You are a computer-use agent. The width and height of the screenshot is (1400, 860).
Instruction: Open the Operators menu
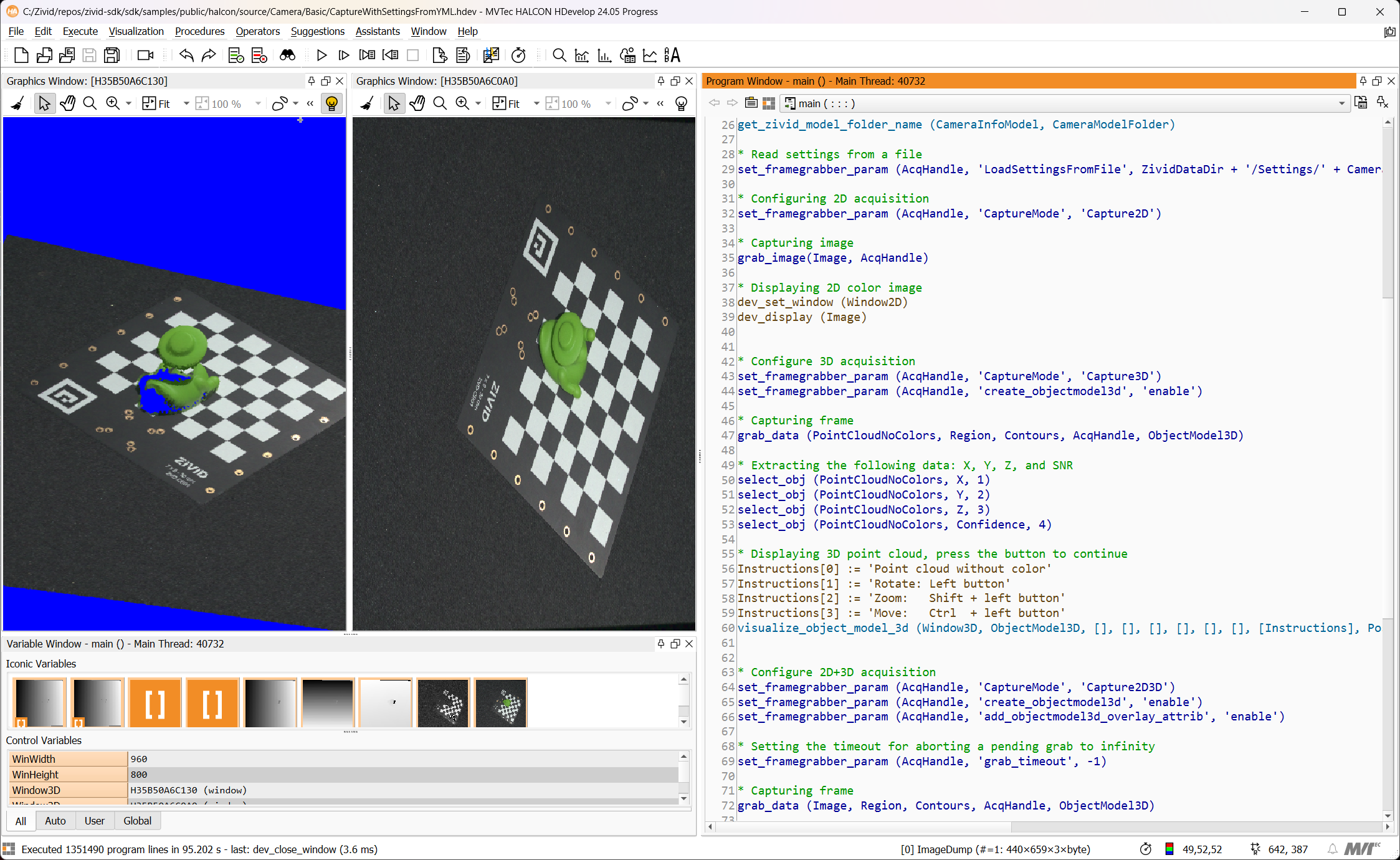tap(257, 31)
